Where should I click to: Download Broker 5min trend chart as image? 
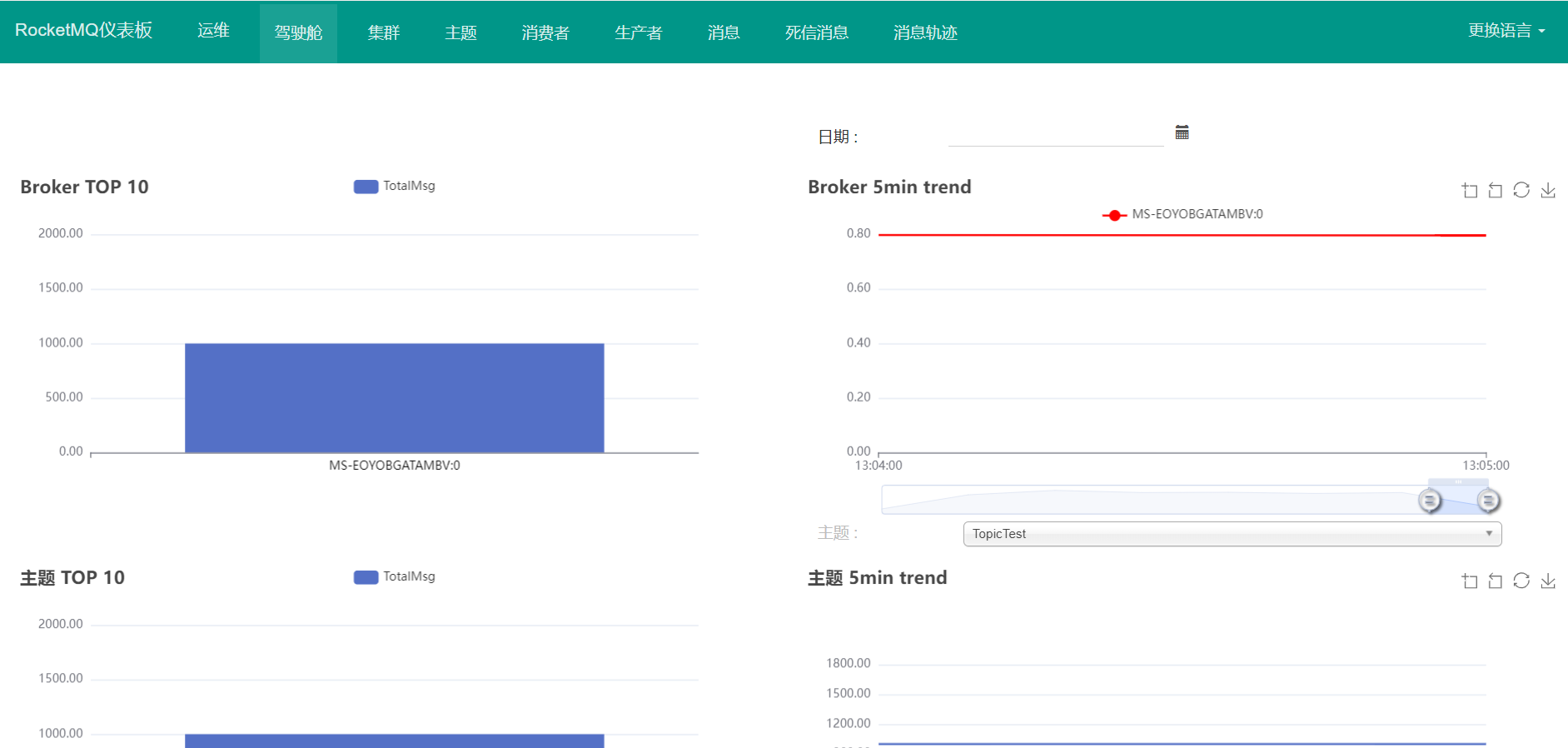point(1548,191)
